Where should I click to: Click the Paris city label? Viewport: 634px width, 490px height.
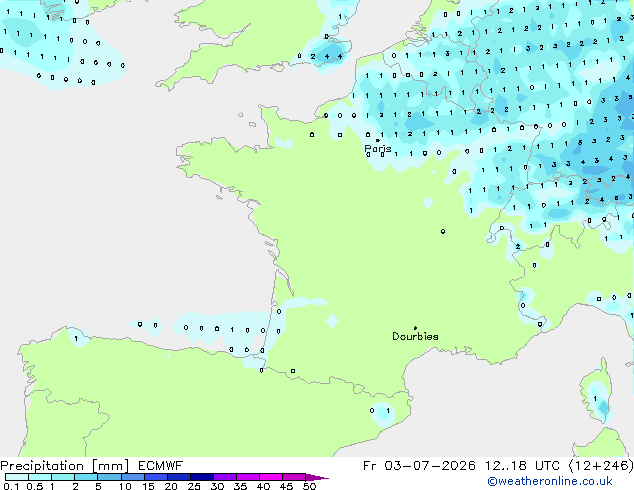[378, 148]
